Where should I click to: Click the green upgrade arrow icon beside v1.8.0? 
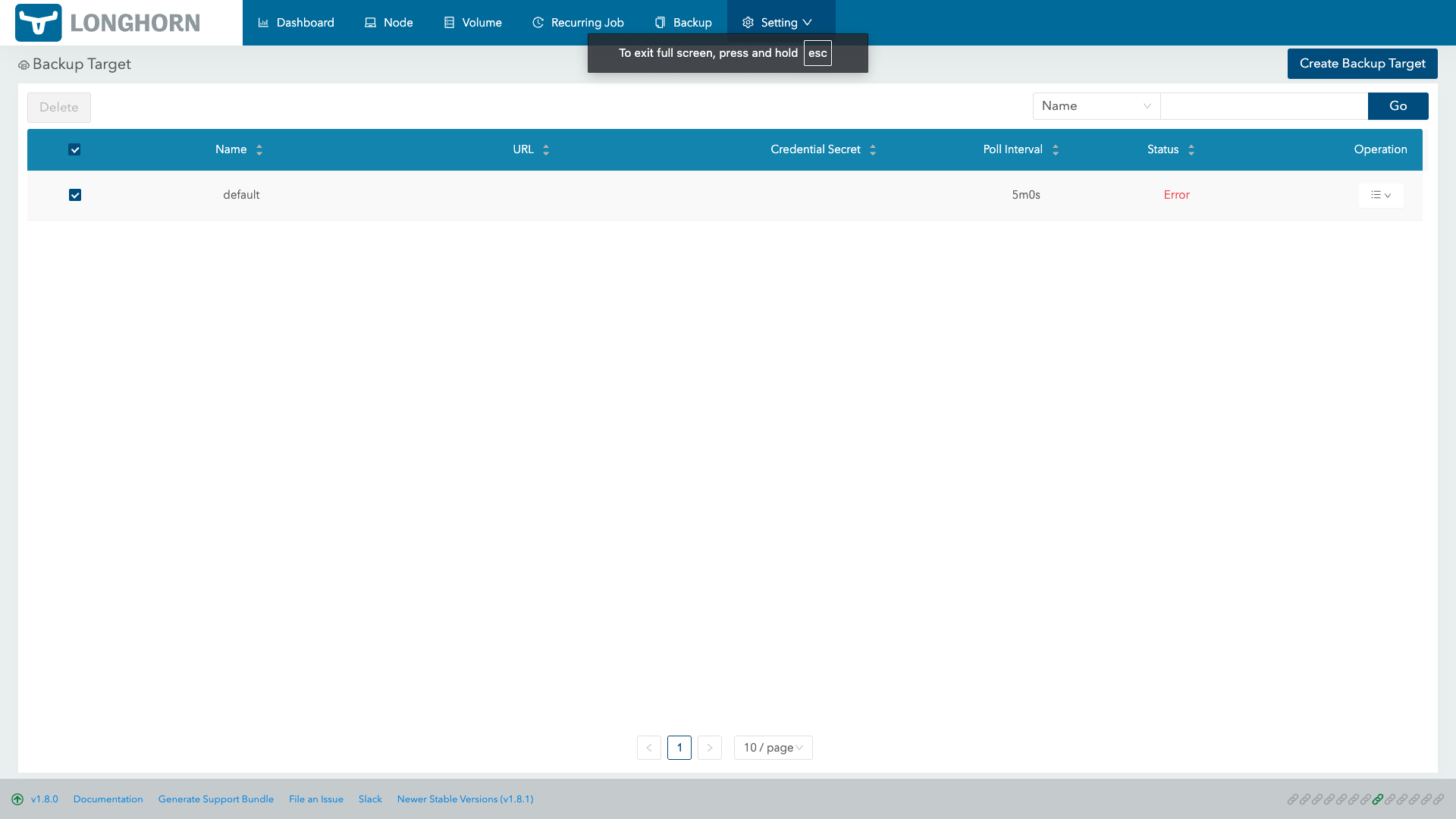point(17,799)
